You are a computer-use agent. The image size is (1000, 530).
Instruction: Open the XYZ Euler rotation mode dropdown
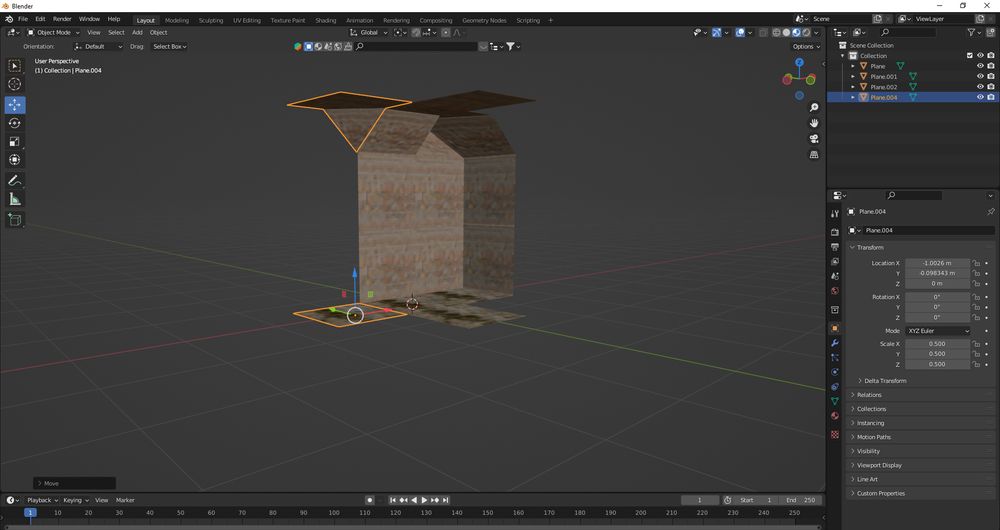coord(938,331)
